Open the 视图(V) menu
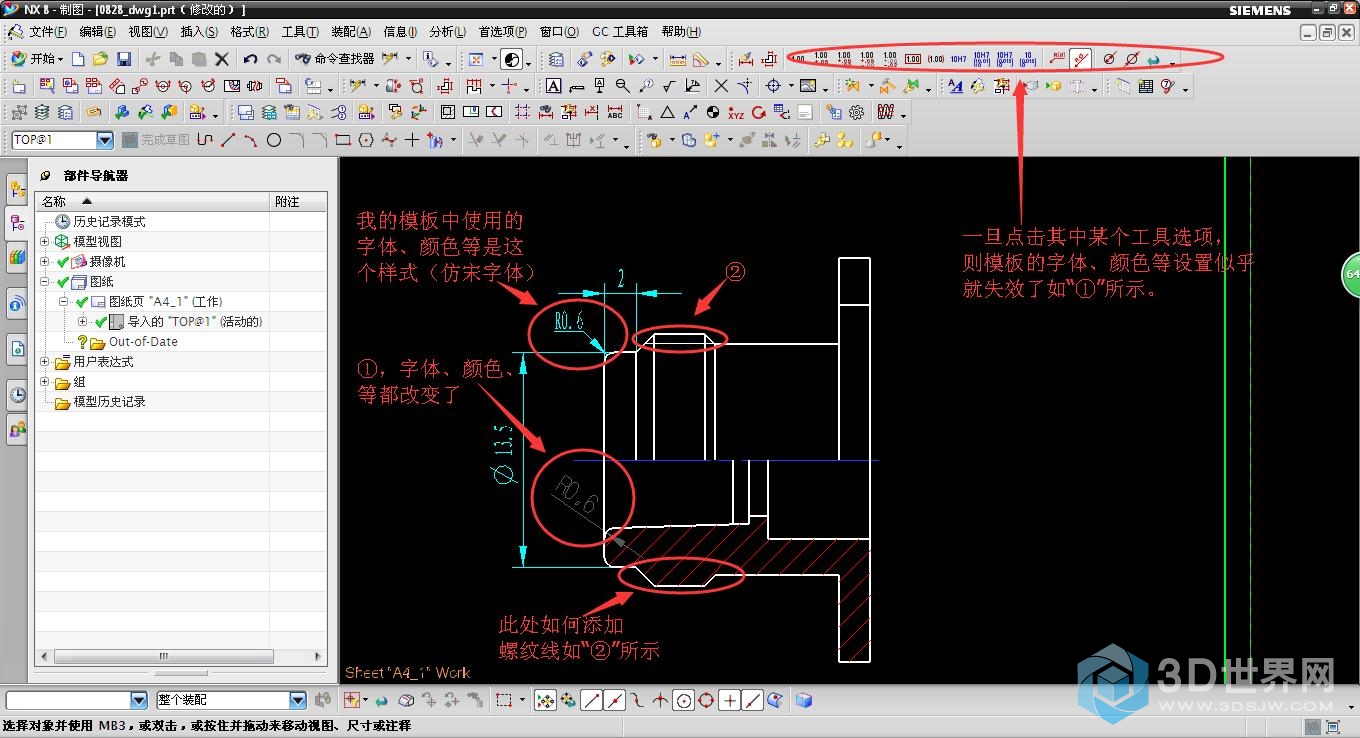Viewport: 1360px width, 738px height. point(148,32)
